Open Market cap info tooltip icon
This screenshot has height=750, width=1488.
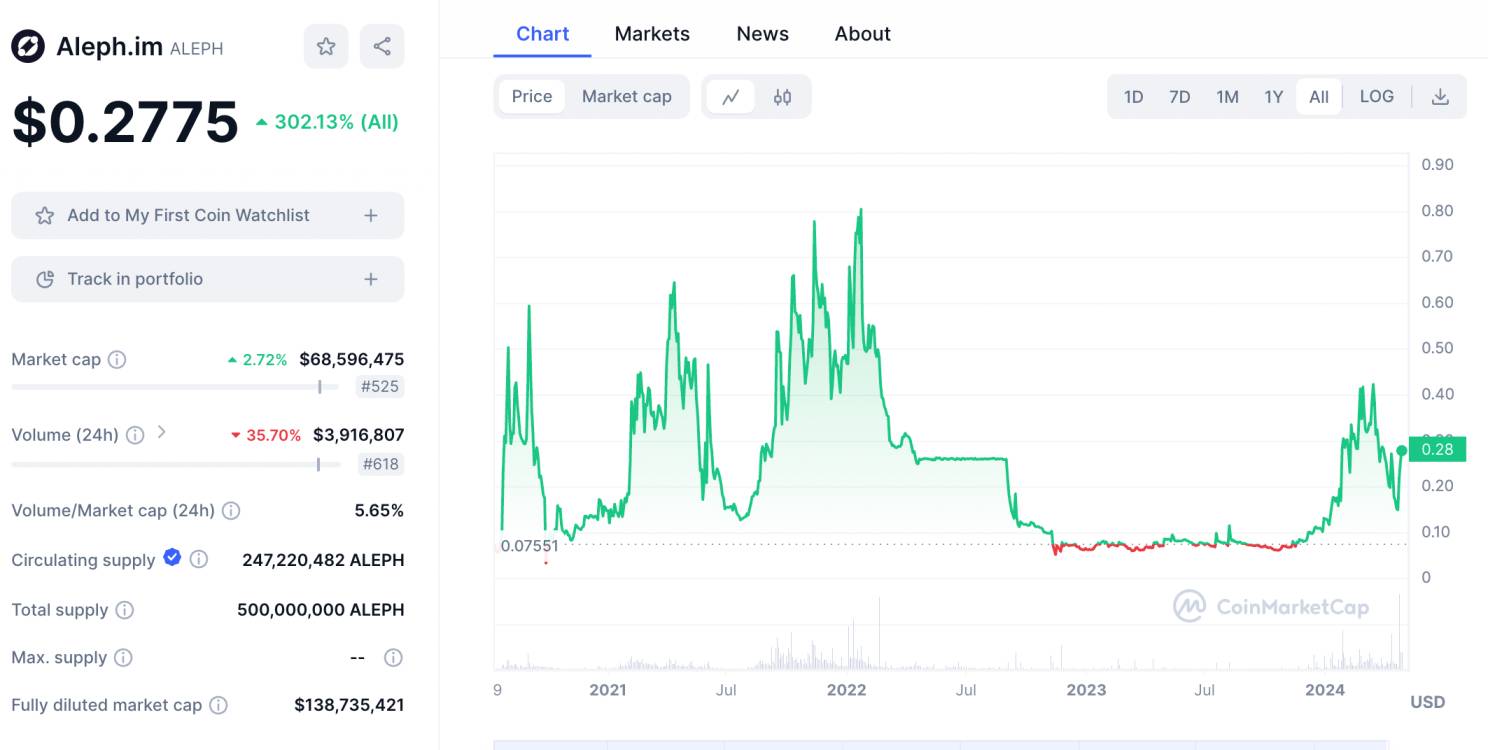point(117,360)
